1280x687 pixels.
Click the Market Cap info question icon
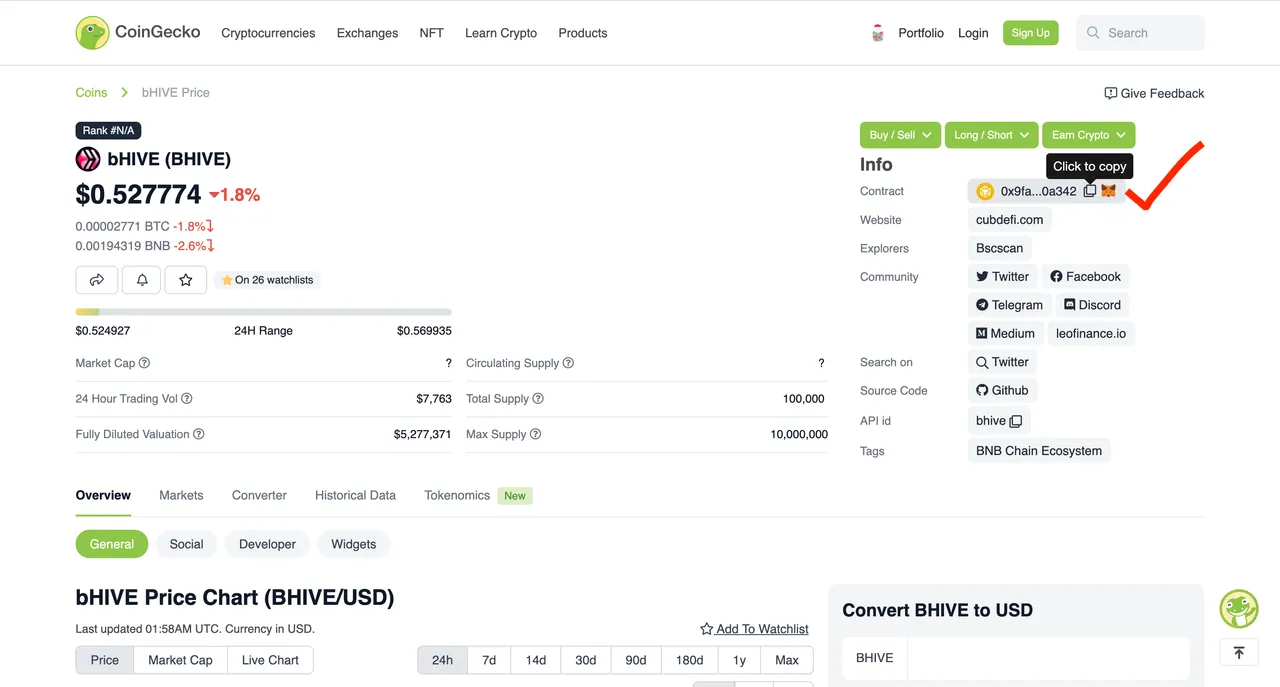144,363
